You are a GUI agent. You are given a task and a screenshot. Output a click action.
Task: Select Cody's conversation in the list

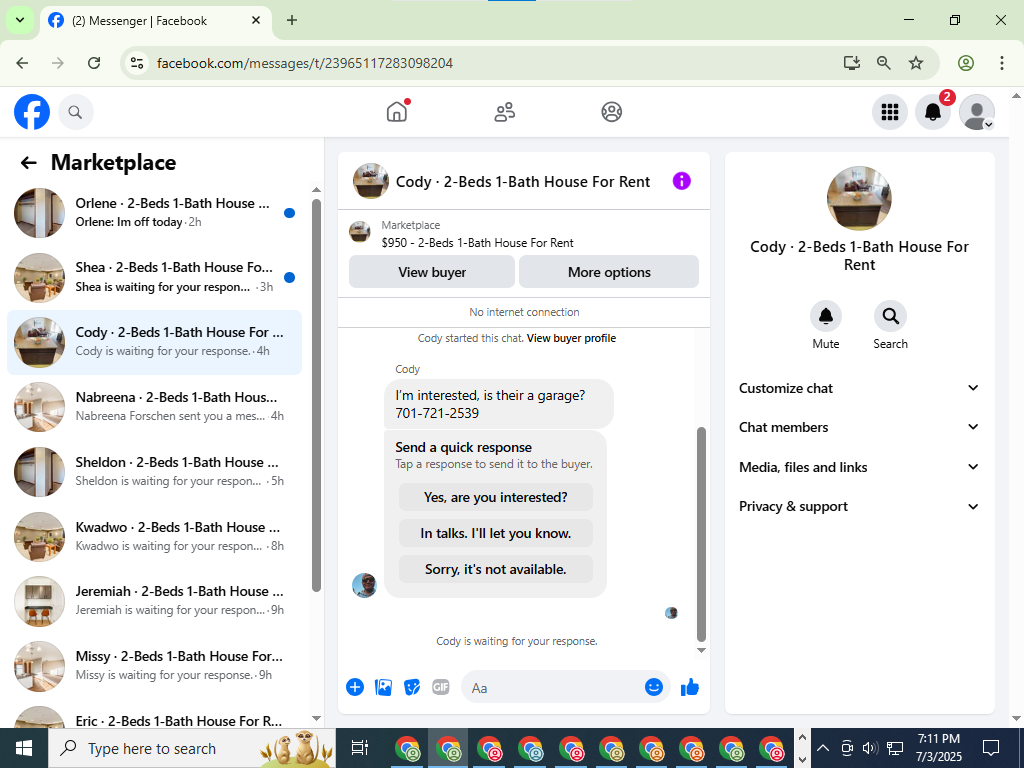(x=154, y=342)
